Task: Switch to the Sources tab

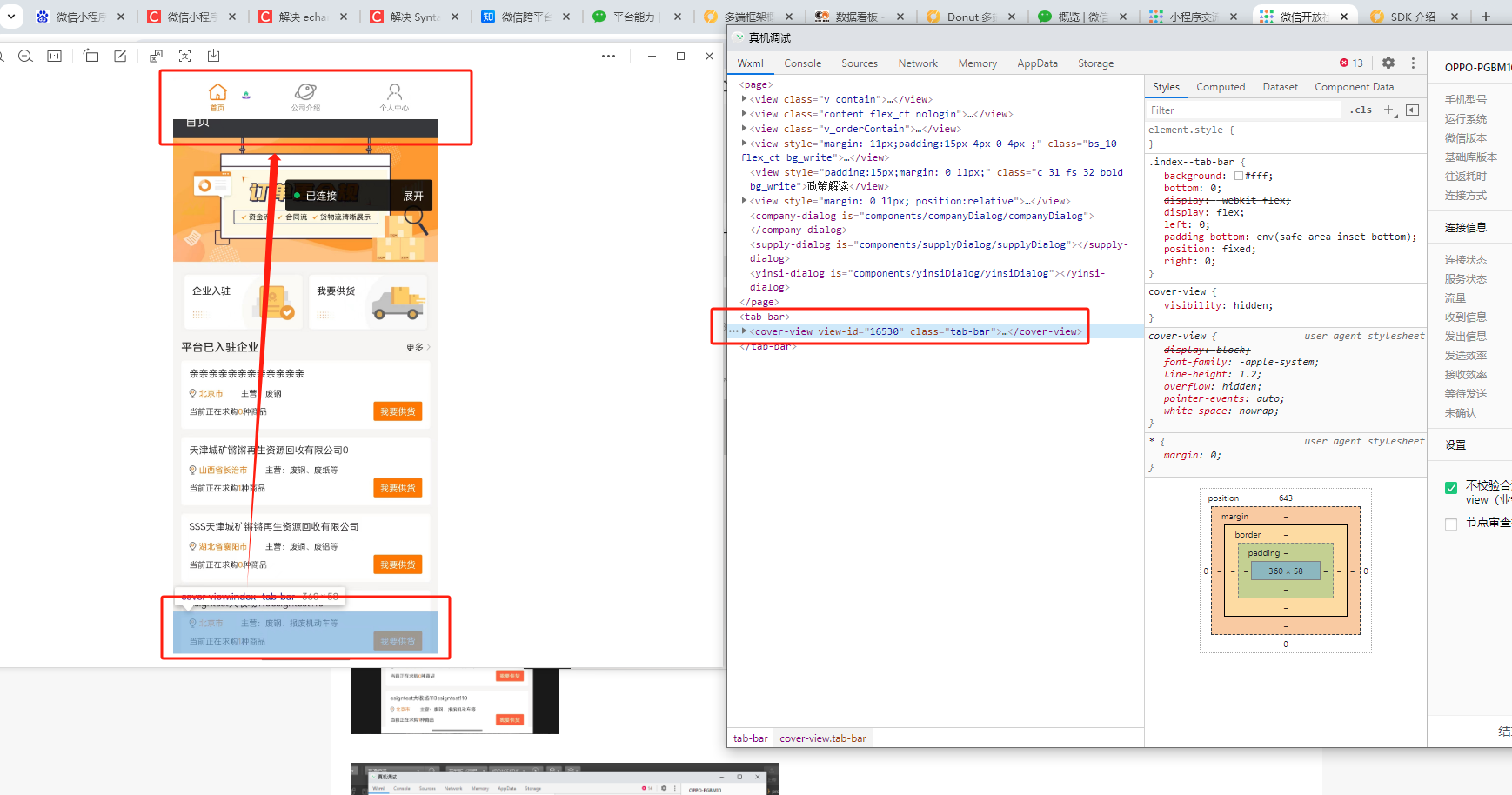Action: click(x=860, y=63)
